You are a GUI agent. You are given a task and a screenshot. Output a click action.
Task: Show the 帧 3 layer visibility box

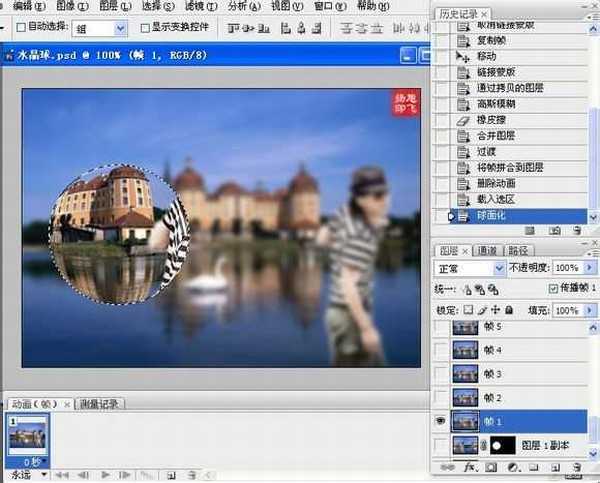pyautogui.click(x=441, y=374)
